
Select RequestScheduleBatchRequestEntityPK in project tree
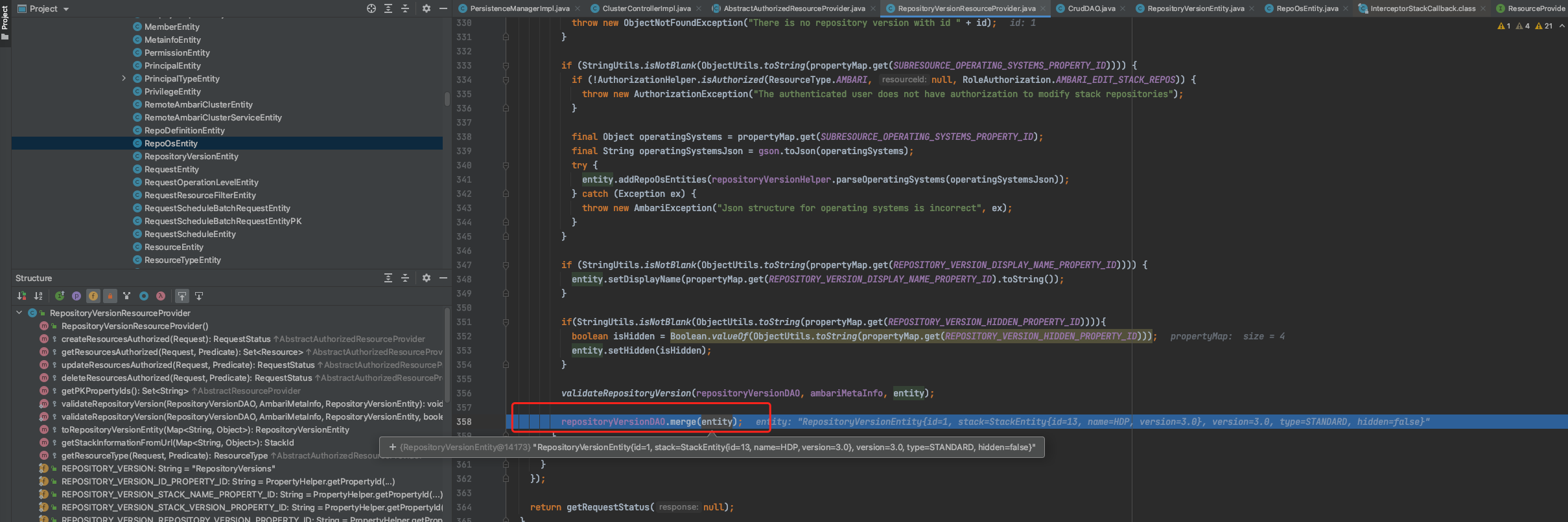point(217,221)
